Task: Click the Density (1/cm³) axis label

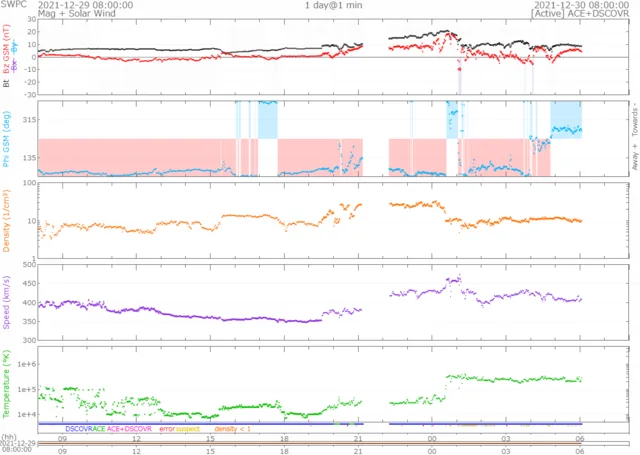Action: (x=6, y=221)
